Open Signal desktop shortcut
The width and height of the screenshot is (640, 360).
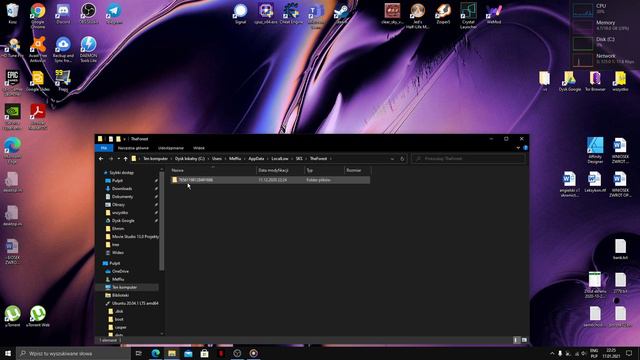tap(240, 14)
